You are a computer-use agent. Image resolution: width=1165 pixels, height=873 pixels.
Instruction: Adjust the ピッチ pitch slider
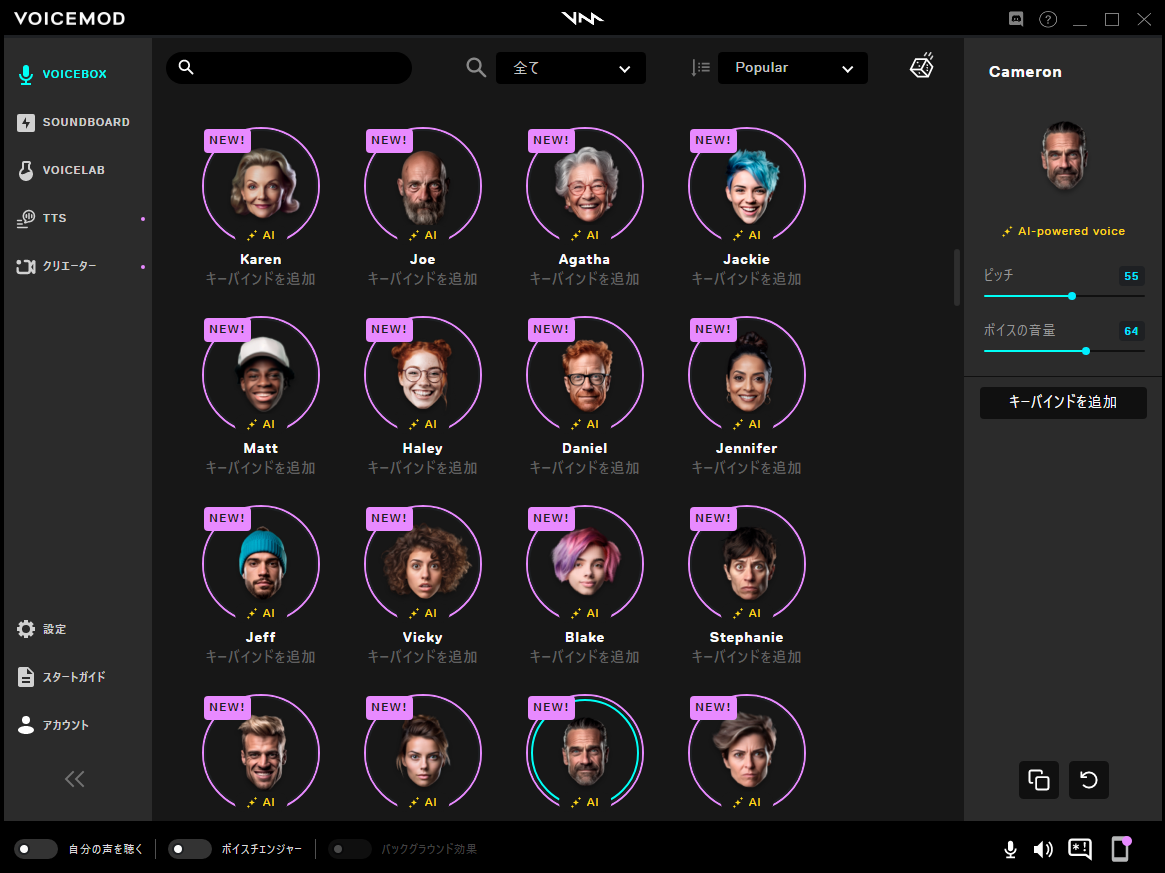point(1064,296)
